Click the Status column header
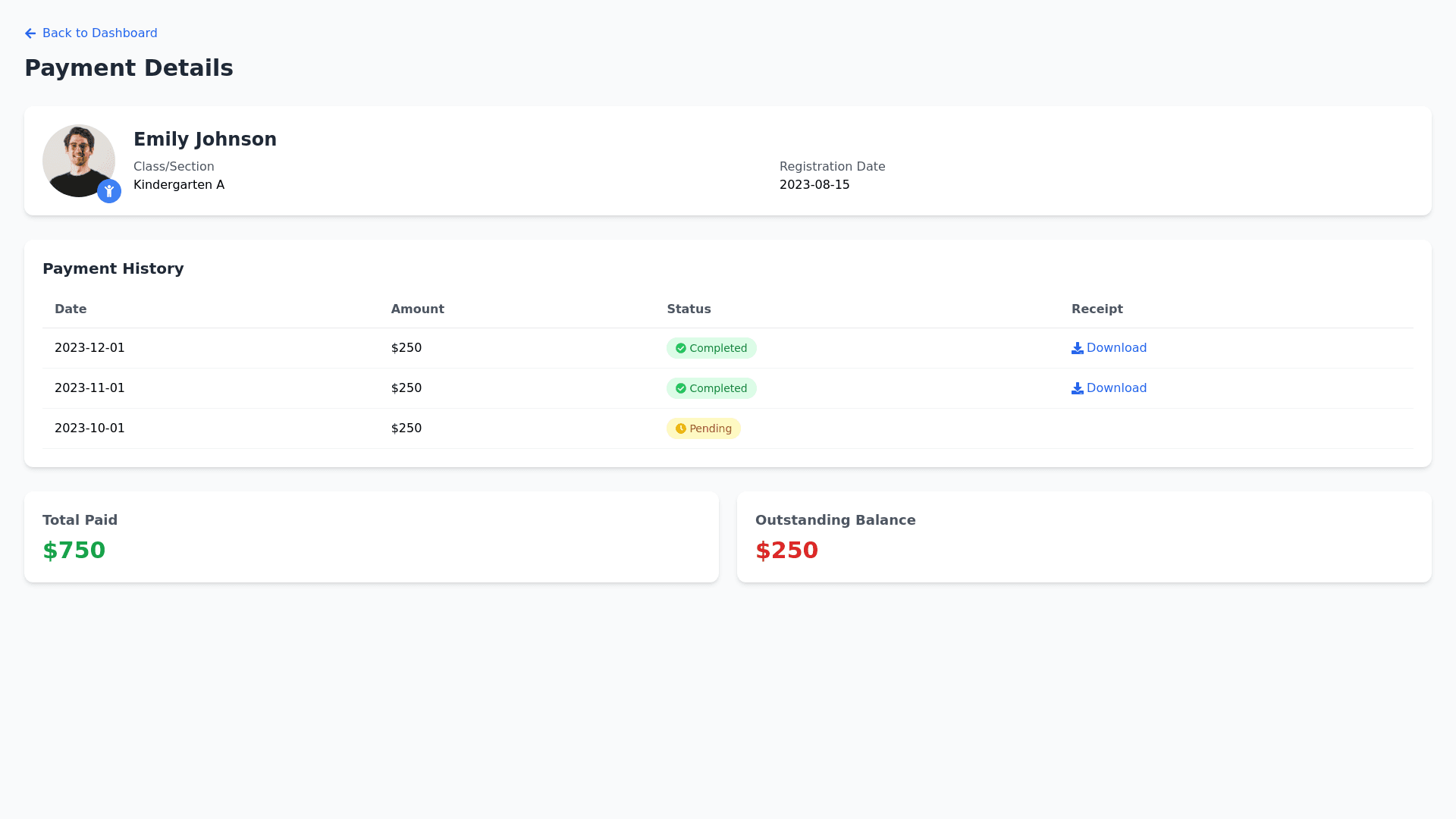This screenshot has height=819, width=1456. 689,309
